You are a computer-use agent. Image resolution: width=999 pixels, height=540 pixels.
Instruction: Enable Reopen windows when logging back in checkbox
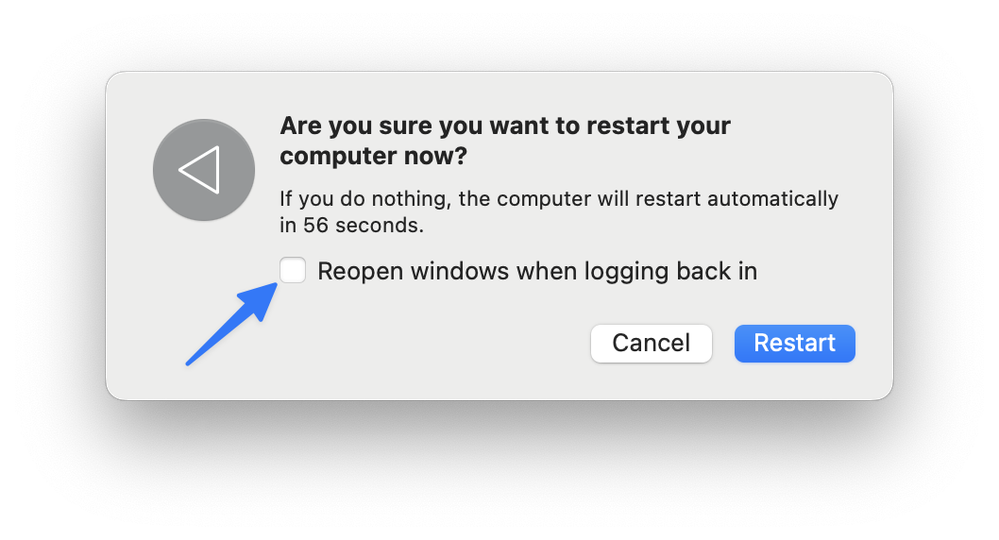click(292, 270)
